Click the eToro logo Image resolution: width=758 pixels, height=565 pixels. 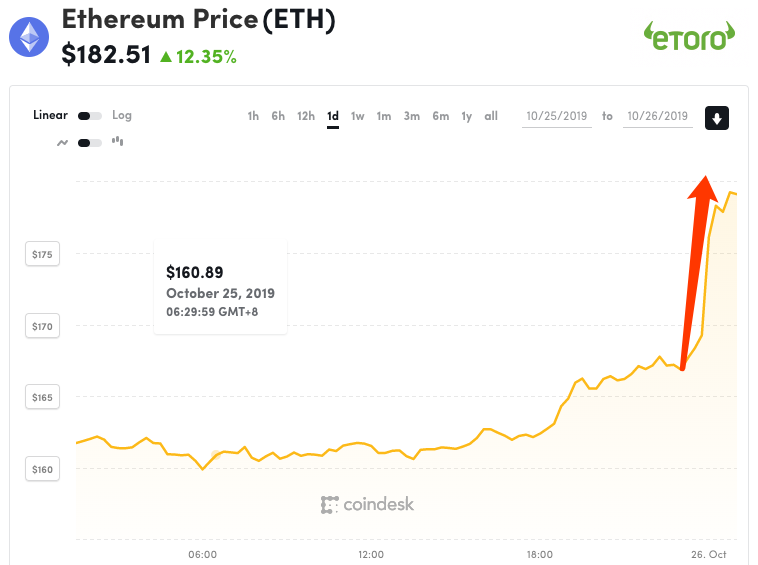[689, 36]
